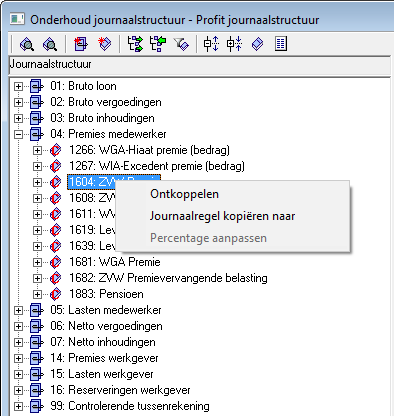Select the text 1267: WIA-Excedent premie (bedrag)

click(157, 166)
